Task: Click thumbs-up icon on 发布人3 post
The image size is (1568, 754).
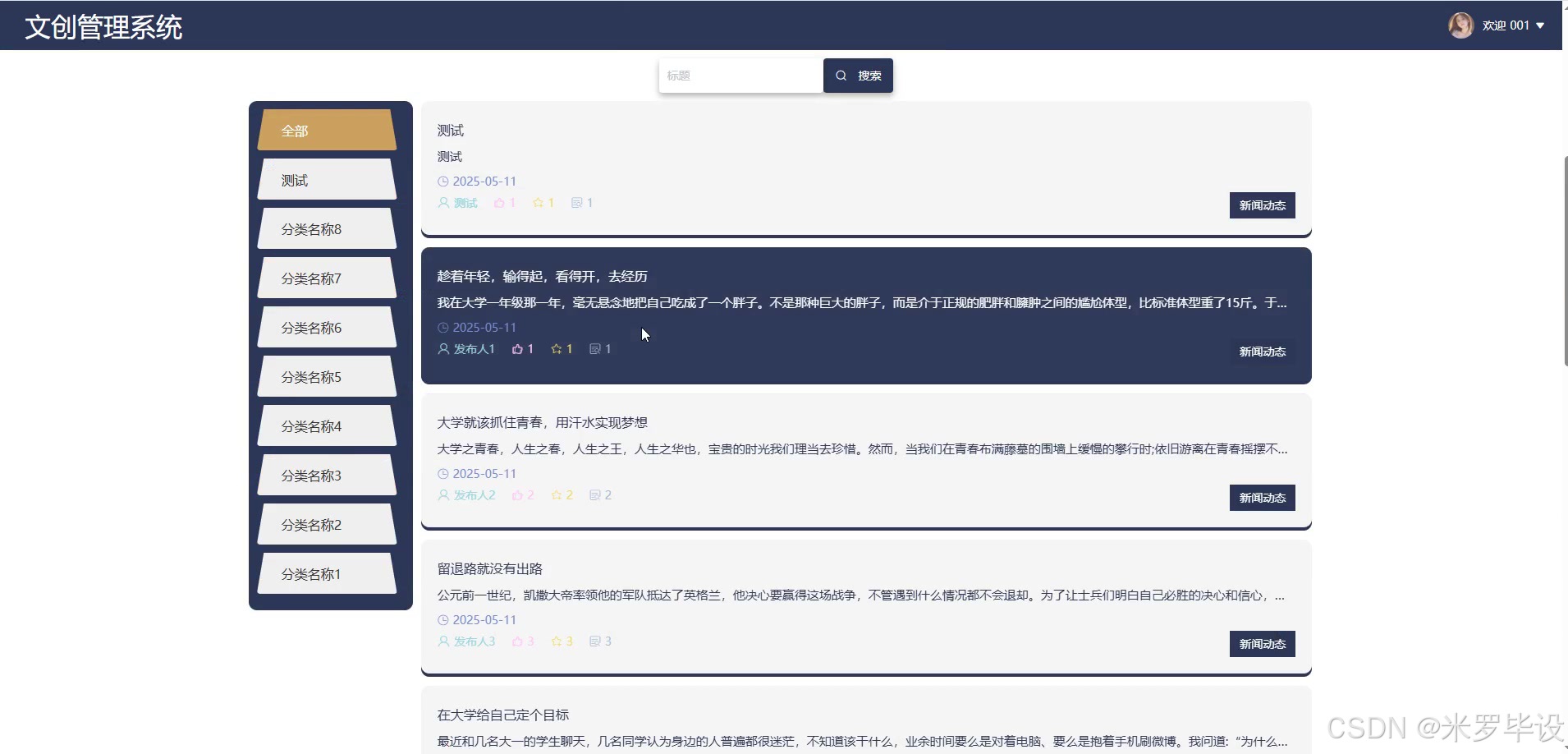Action: tap(517, 641)
